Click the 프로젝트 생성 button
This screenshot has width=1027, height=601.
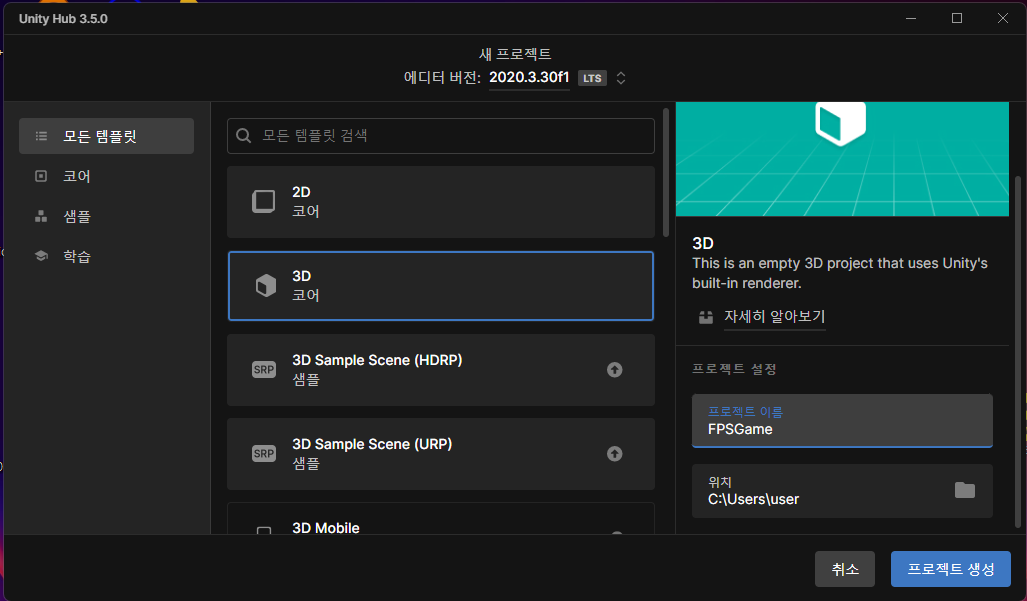tap(950, 569)
